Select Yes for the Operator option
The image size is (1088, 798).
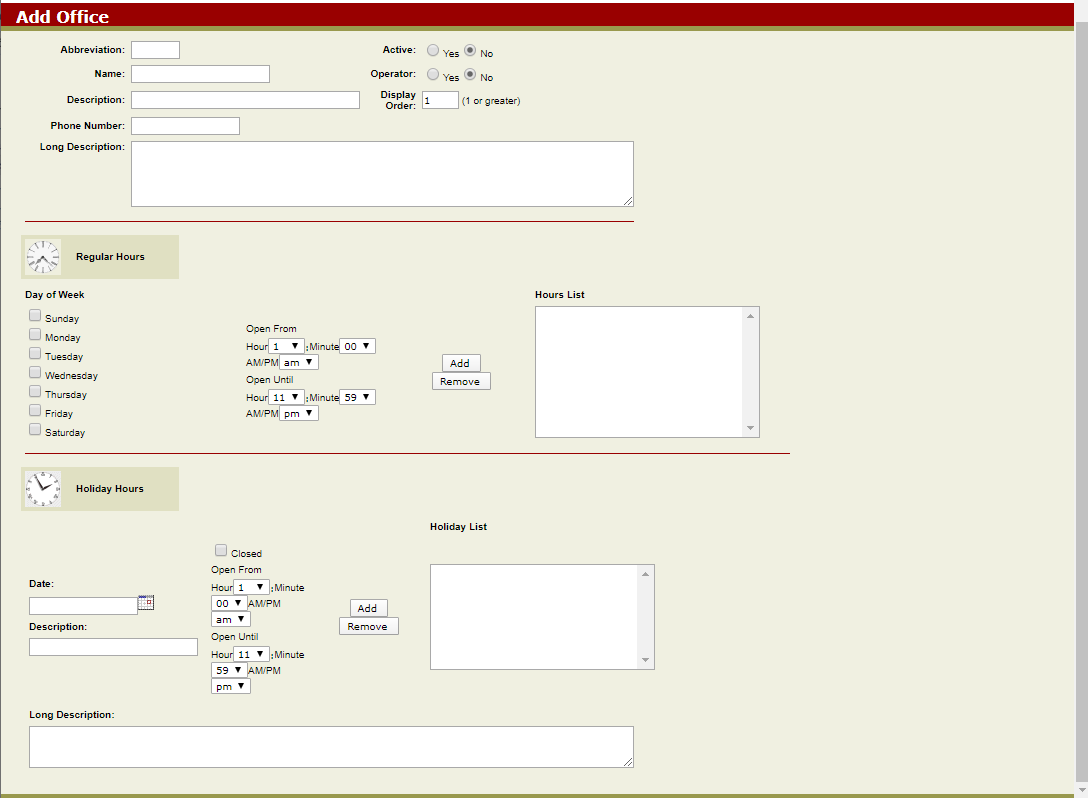pyautogui.click(x=432, y=74)
